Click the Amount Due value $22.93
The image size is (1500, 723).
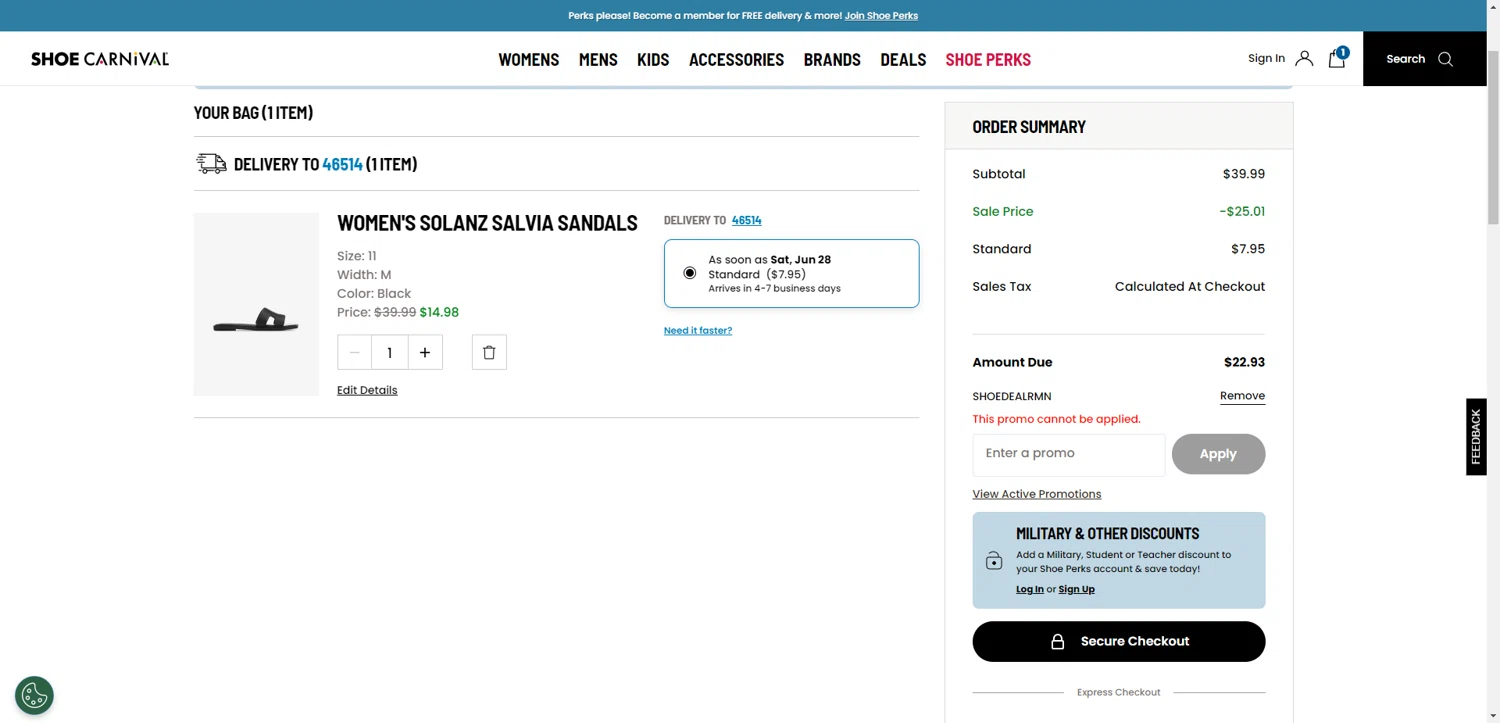point(1245,362)
